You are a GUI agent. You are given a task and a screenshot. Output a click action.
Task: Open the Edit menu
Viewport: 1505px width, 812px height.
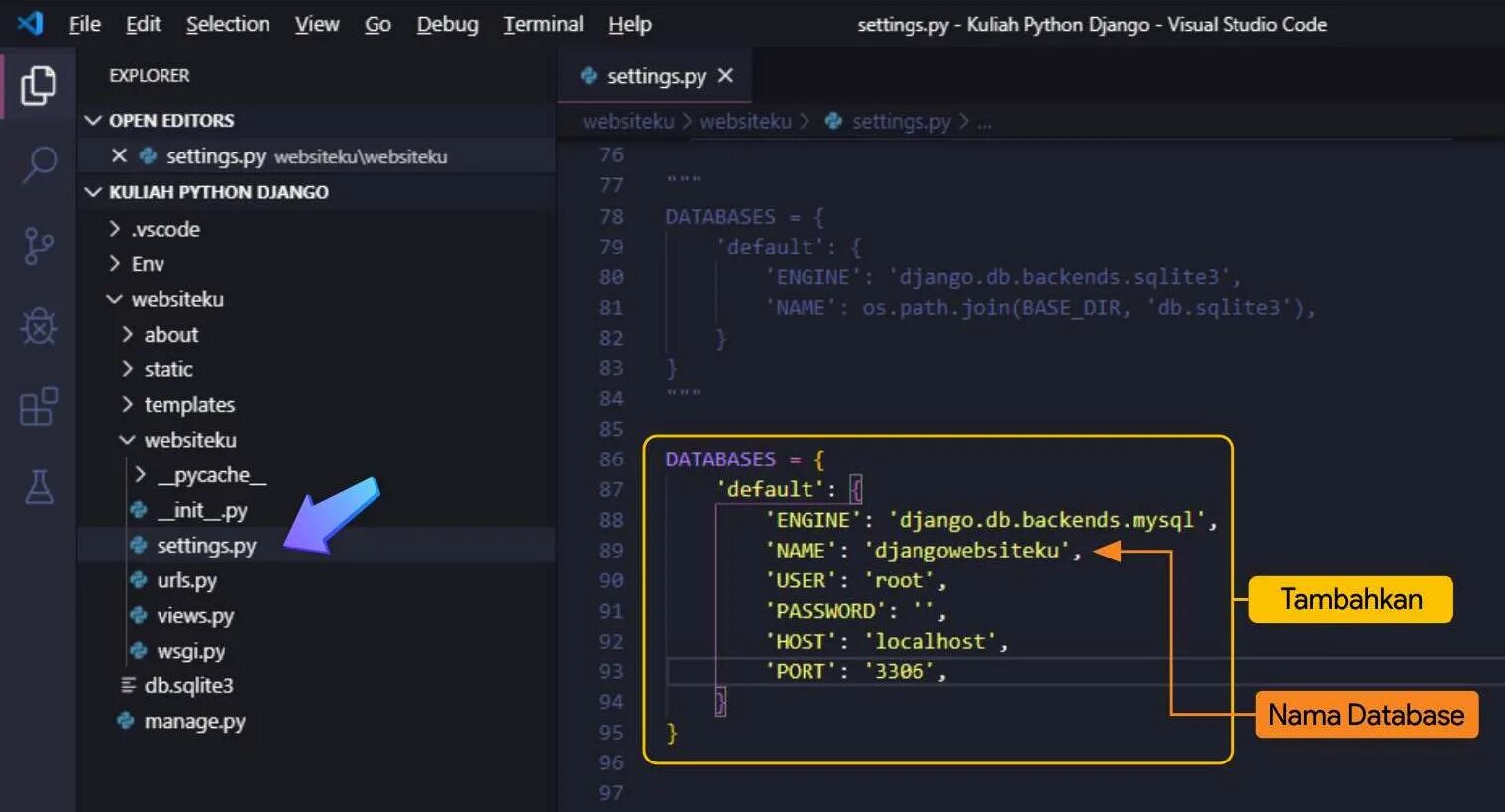pos(143,24)
